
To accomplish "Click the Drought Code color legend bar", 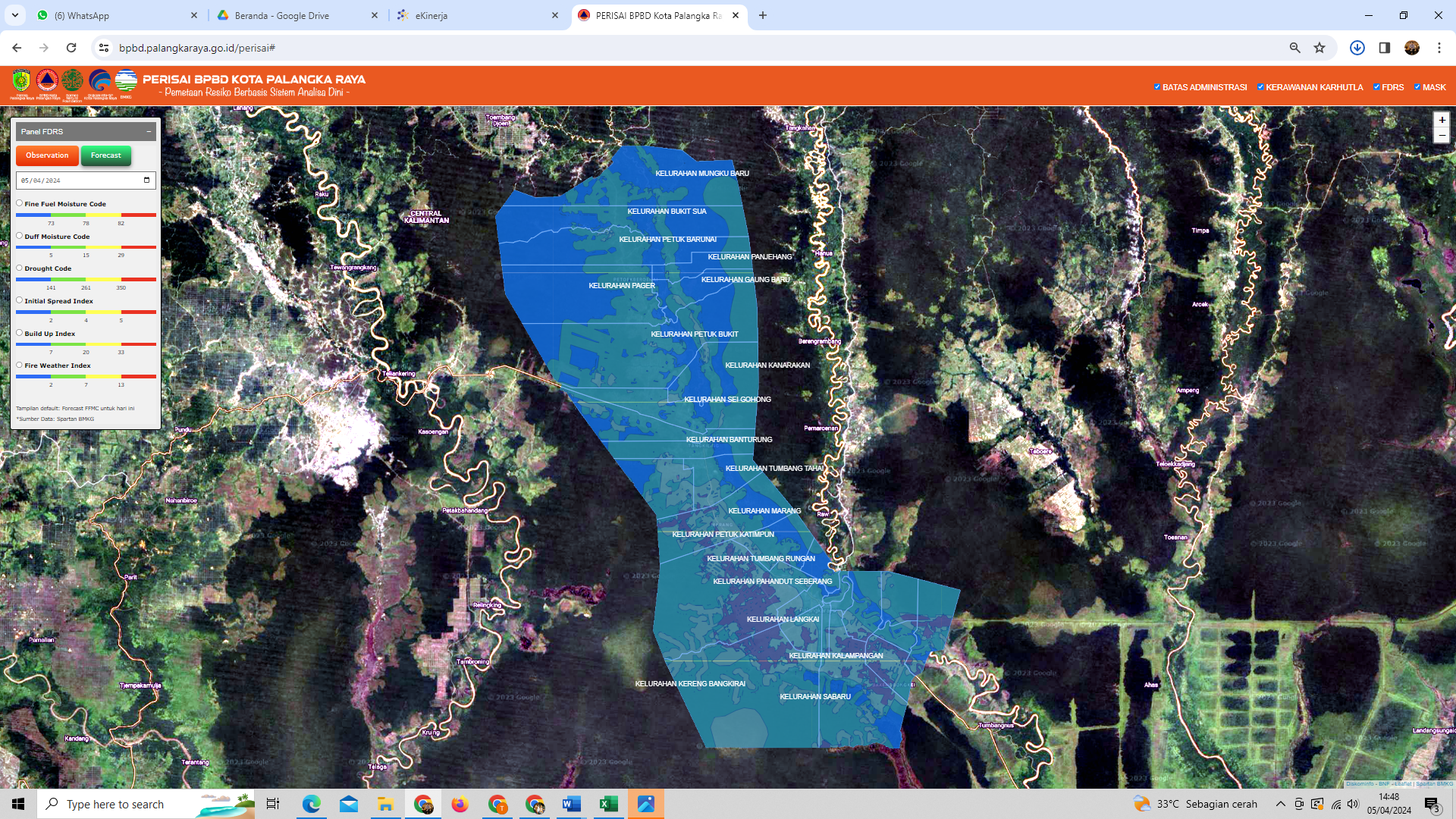I will 86,279.
